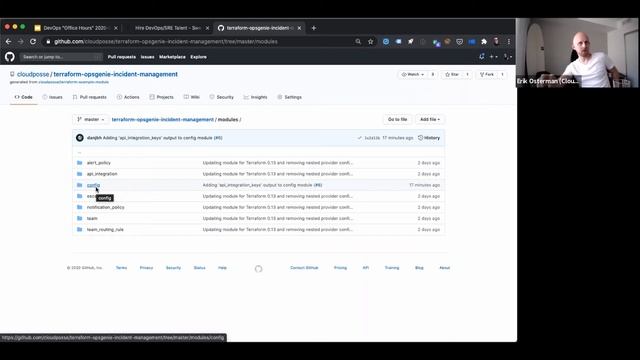The height and width of the screenshot is (360, 640).
Task: Open the Actions repository tab
Action: (x=128, y=97)
